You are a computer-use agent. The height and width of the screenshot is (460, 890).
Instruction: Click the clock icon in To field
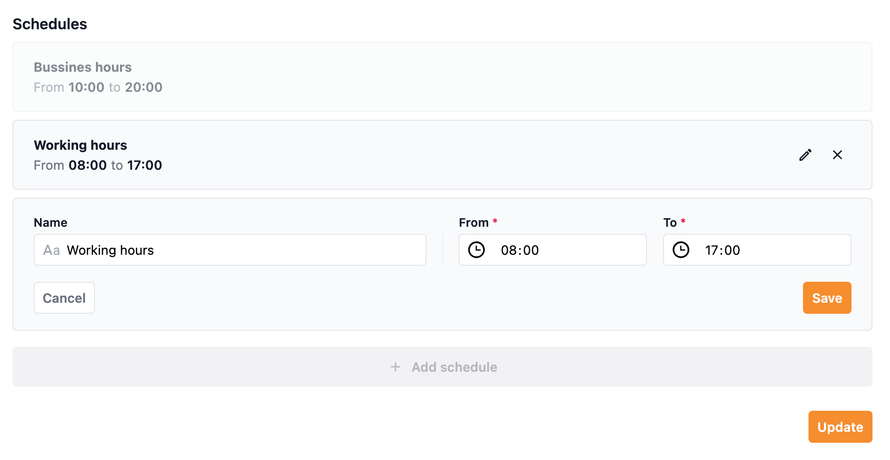tap(681, 250)
